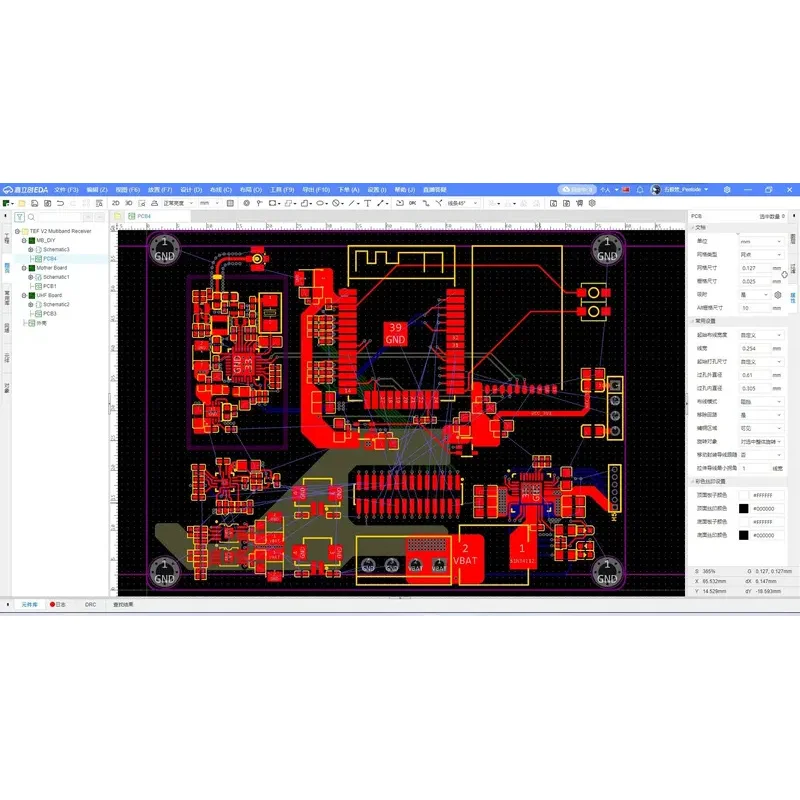Click the search magnifier in the project panel
This screenshot has height=800, width=800.
click(31, 217)
